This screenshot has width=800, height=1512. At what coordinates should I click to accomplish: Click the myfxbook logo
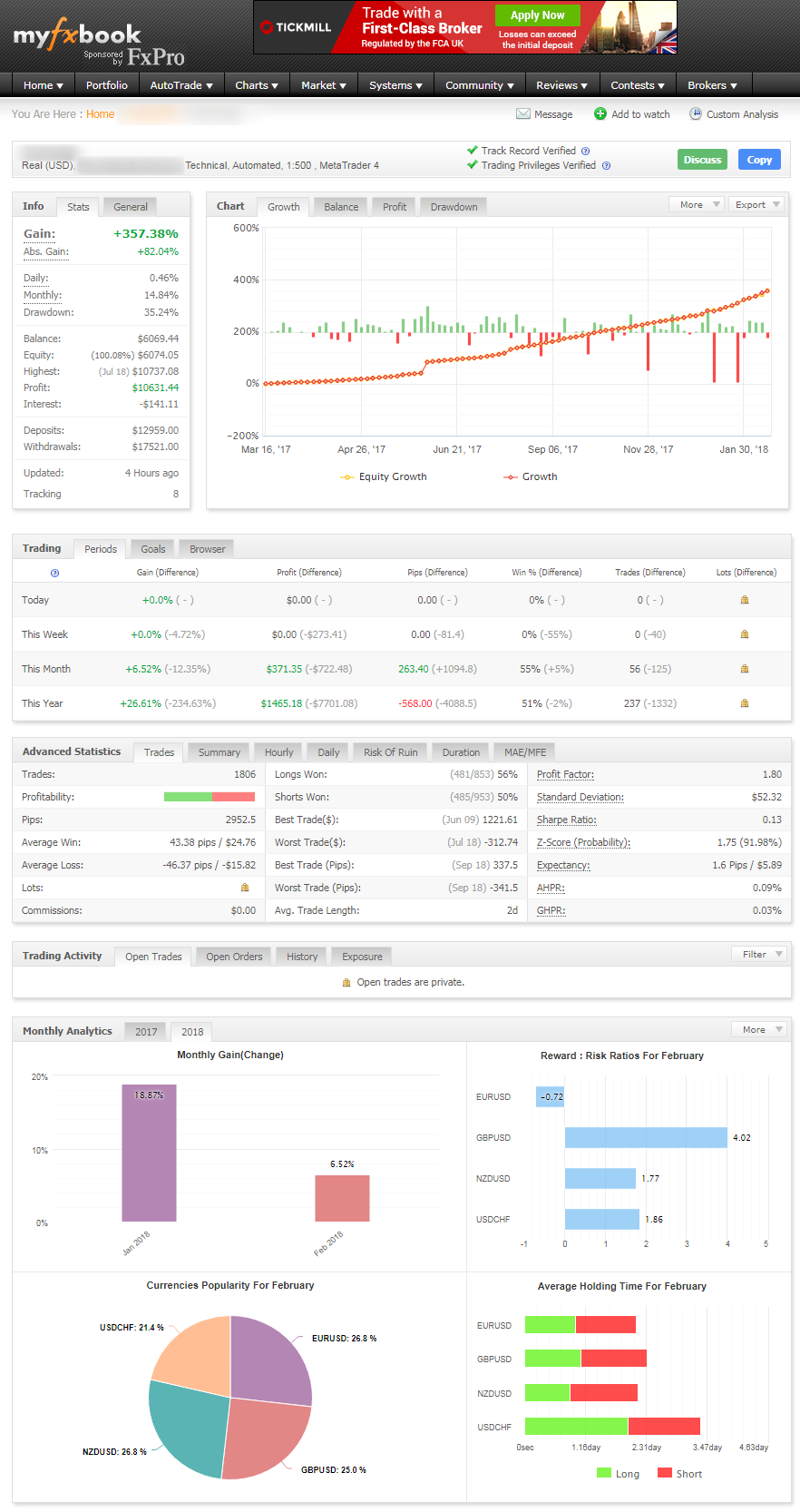77,36
